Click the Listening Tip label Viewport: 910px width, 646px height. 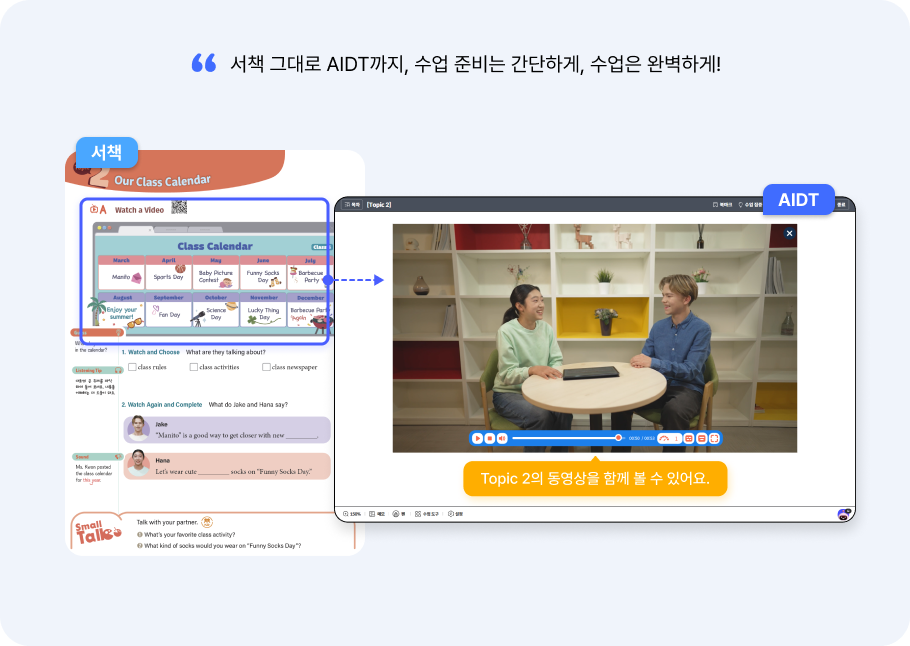click(97, 370)
